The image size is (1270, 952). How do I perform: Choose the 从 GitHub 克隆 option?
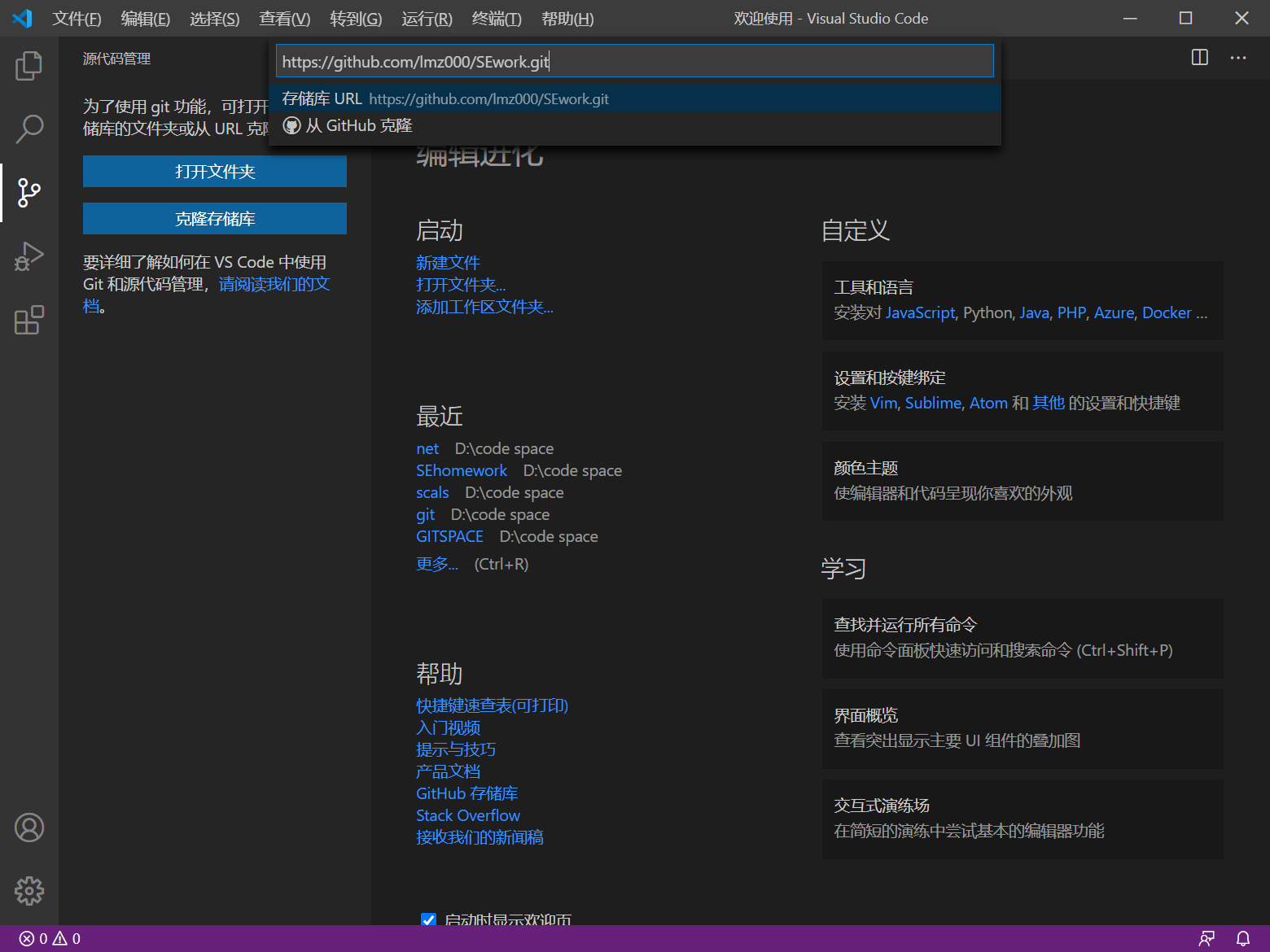pos(635,125)
